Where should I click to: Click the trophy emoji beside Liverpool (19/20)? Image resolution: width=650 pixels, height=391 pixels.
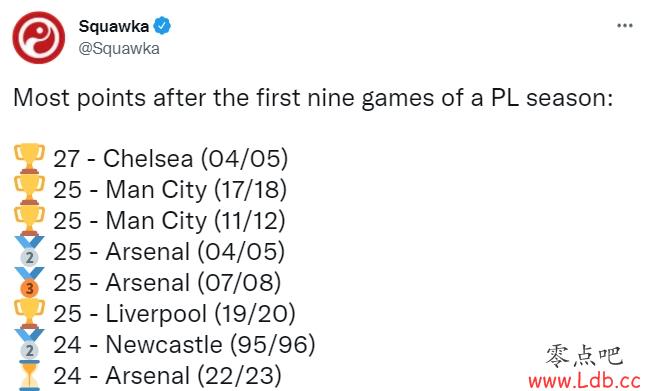[x=29, y=313]
